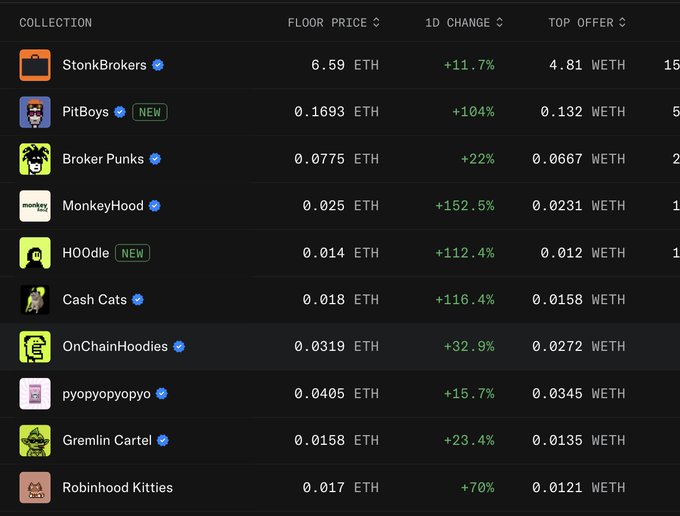Open the StonkBrokers collection name
Viewport: 680px width, 516px height.
point(105,65)
